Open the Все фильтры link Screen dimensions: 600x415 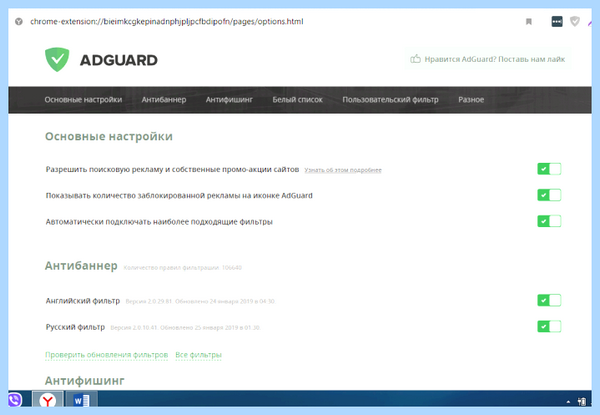(x=198, y=355)
